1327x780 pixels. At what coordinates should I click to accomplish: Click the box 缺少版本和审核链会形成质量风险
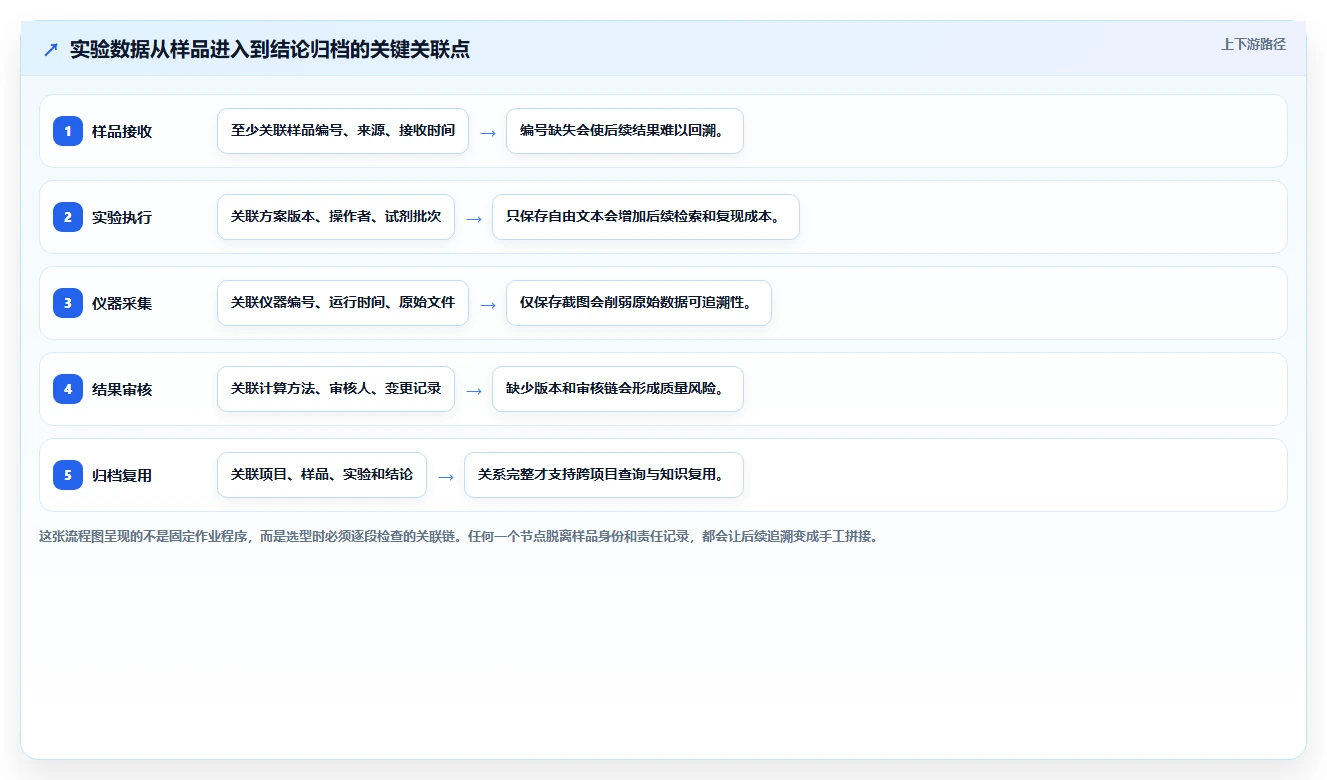click(618, 389)
